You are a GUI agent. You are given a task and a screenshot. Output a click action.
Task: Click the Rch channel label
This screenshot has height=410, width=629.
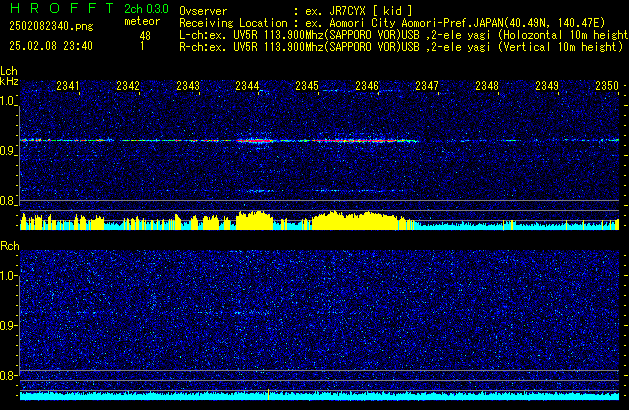coord(10,246)
